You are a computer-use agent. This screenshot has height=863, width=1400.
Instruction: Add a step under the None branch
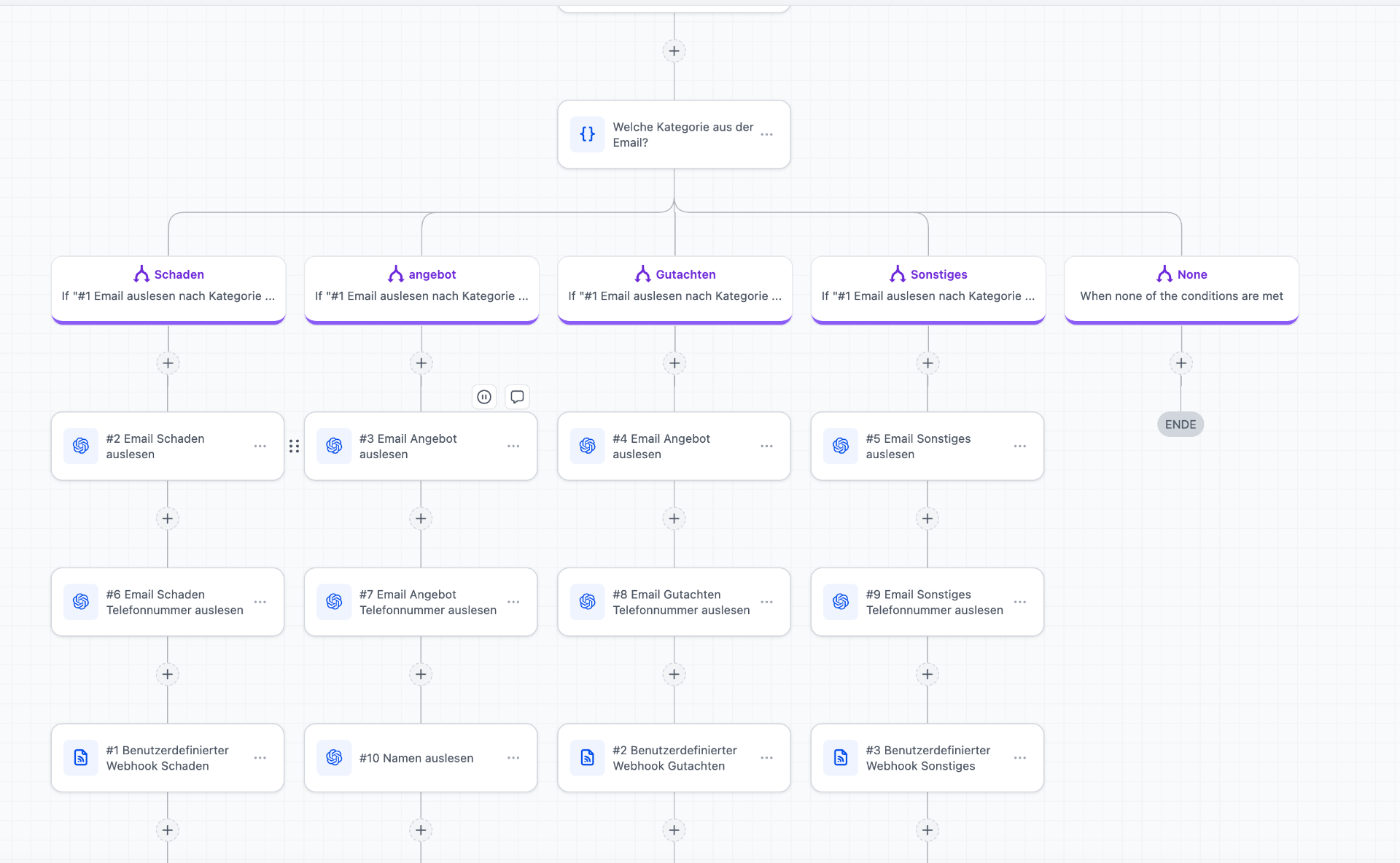point(1181,363)
